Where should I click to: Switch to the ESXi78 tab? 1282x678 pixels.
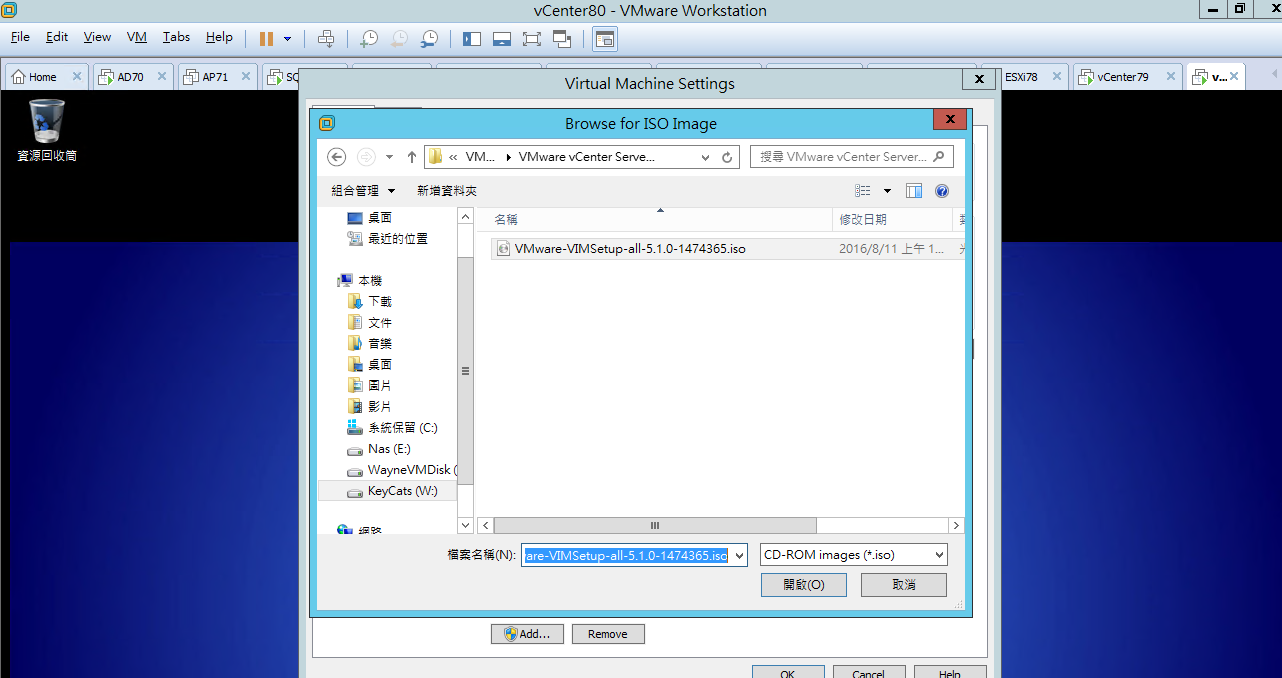1021,77
